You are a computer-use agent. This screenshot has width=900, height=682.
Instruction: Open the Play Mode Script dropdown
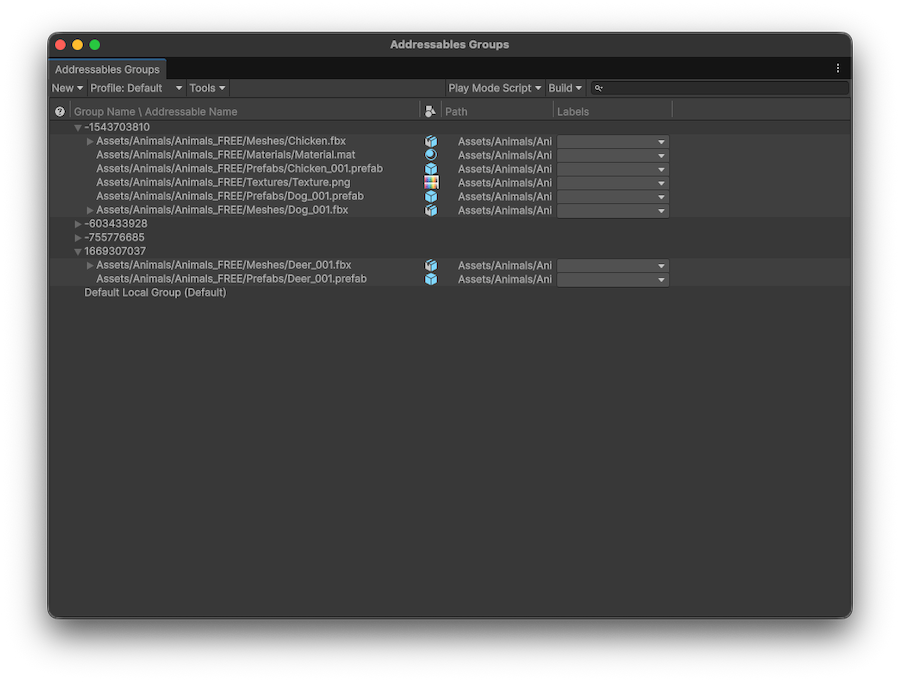(x=494, y=88)
